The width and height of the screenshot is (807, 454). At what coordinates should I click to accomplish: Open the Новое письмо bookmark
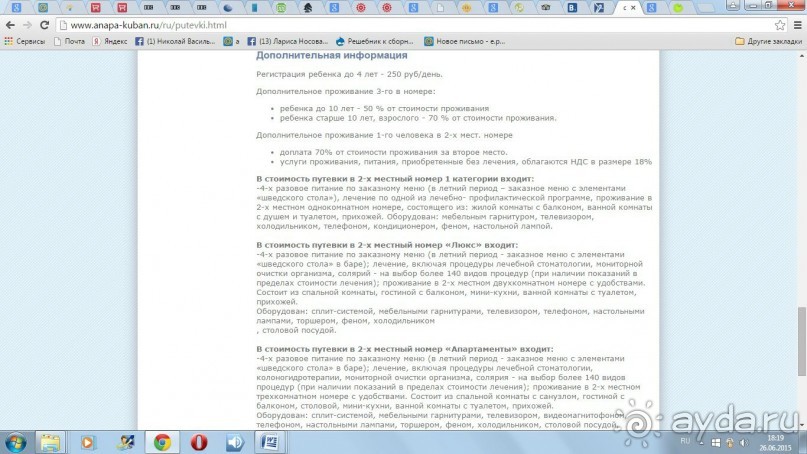coord(464,41)
